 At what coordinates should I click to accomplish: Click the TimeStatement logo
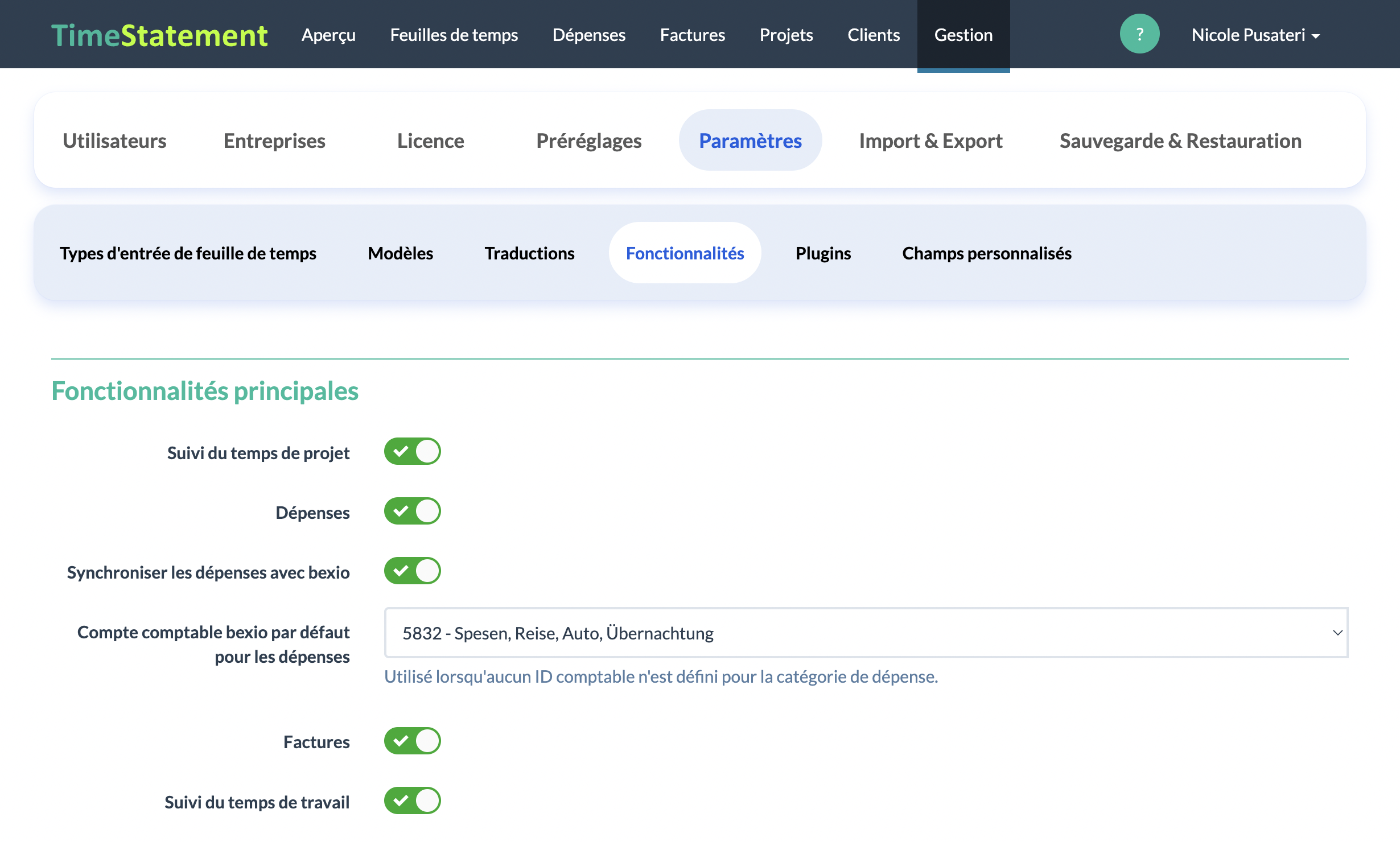[159, 35]
